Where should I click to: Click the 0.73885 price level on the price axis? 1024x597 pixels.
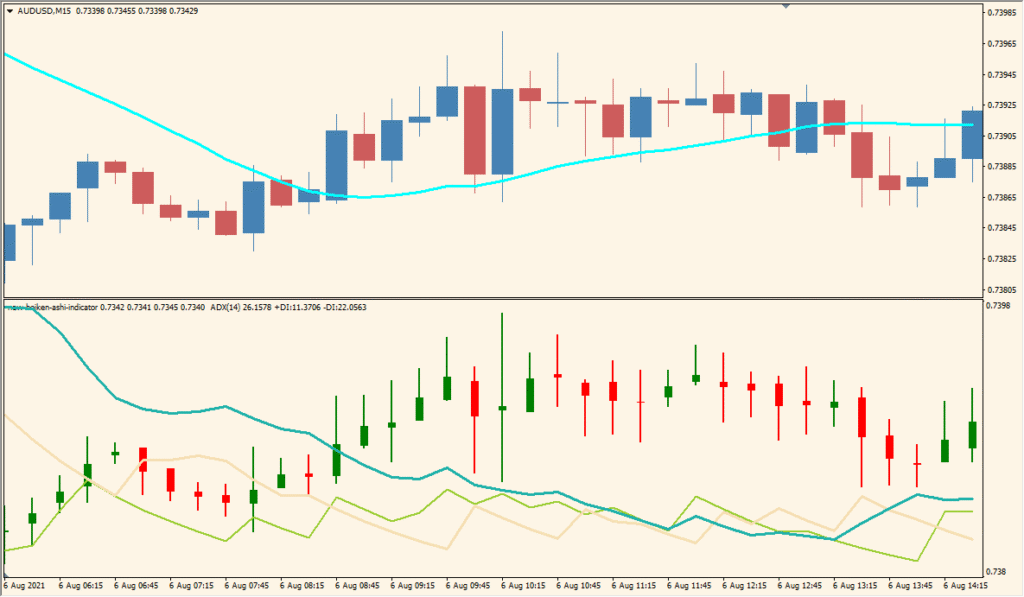tap(1002, 167)
